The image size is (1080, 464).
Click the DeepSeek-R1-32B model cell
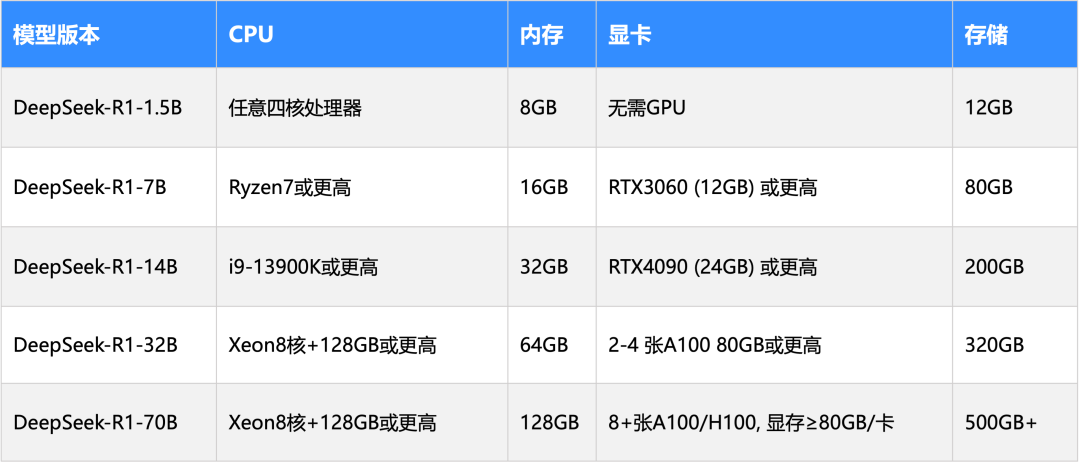109,344
